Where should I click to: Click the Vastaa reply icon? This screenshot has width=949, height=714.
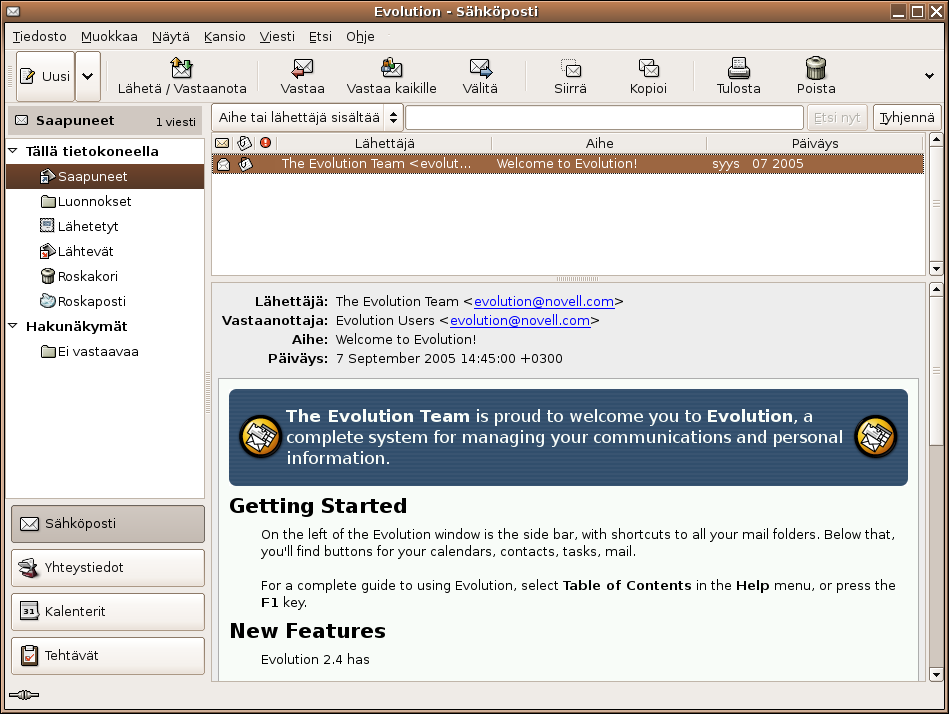pos(302,68)
